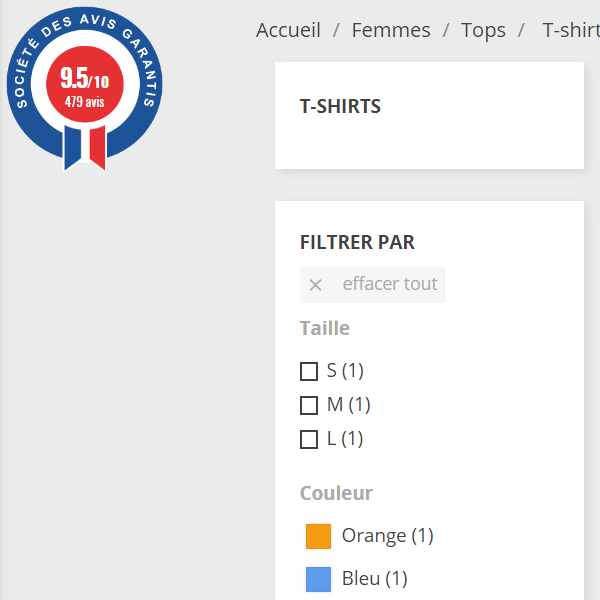Click the Orange (1) filter label
Image resolution: width=600 pixels, height=600 pixels.
click(387, 536)
